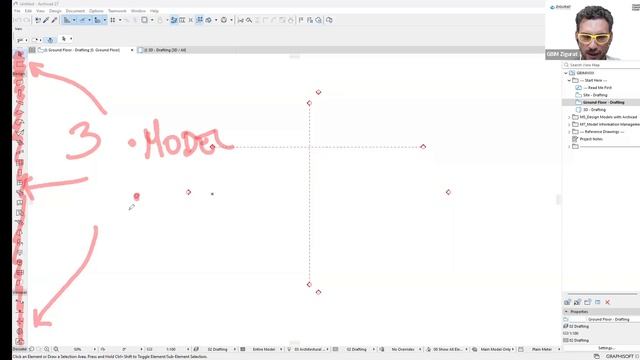The height and width of the screenshot is (360, 640).
Task: Open the Design menu
Action: click(x=55, y=11)
